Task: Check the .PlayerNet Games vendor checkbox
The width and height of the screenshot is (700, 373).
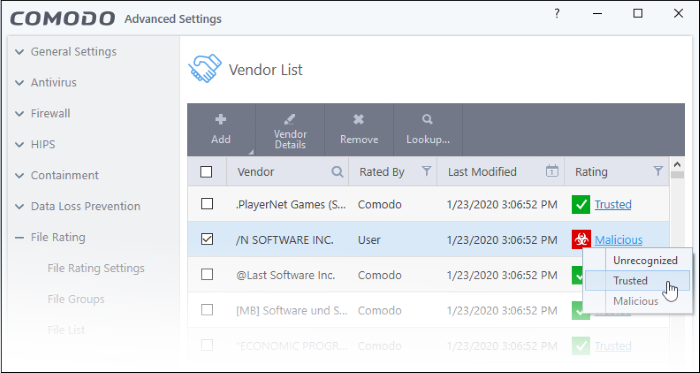Action: [x=207, y=204]
